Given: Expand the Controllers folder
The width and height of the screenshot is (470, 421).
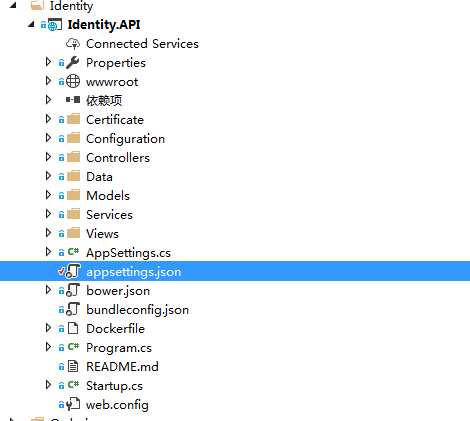Looking at the screenshot, I should [48, 157].
